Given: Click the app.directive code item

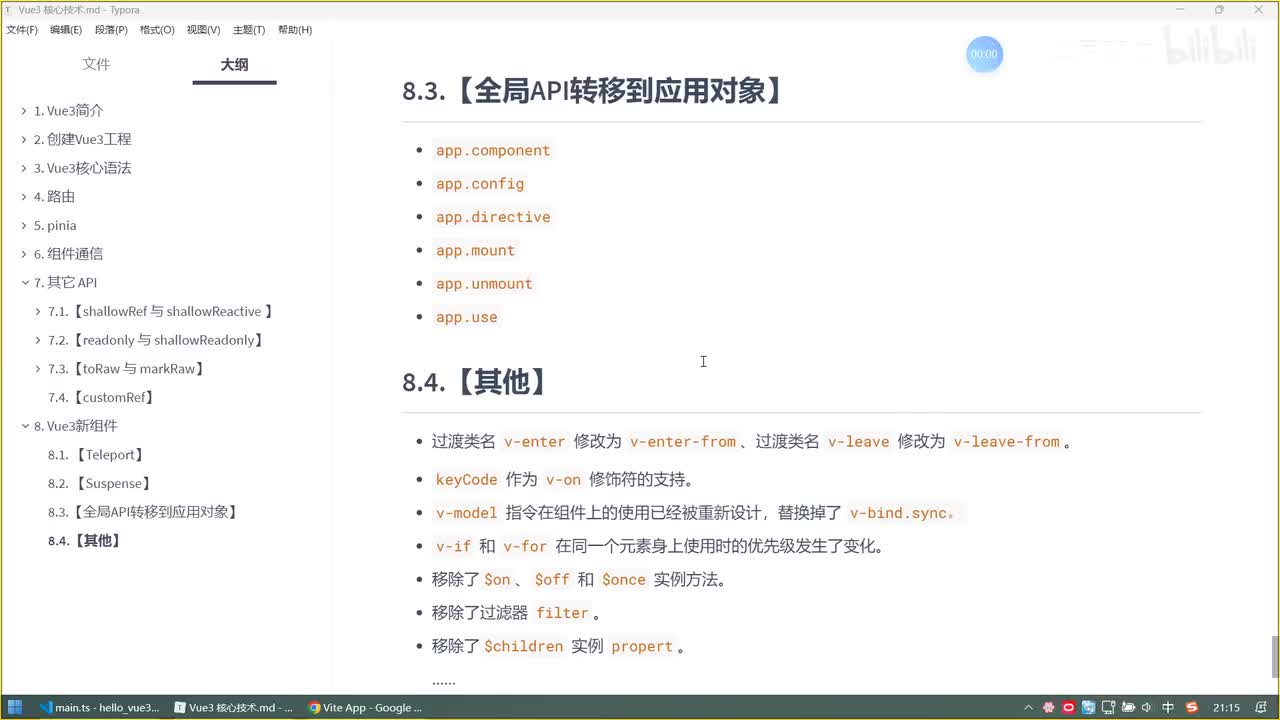Looking at the screenshot, I should 493,217.
